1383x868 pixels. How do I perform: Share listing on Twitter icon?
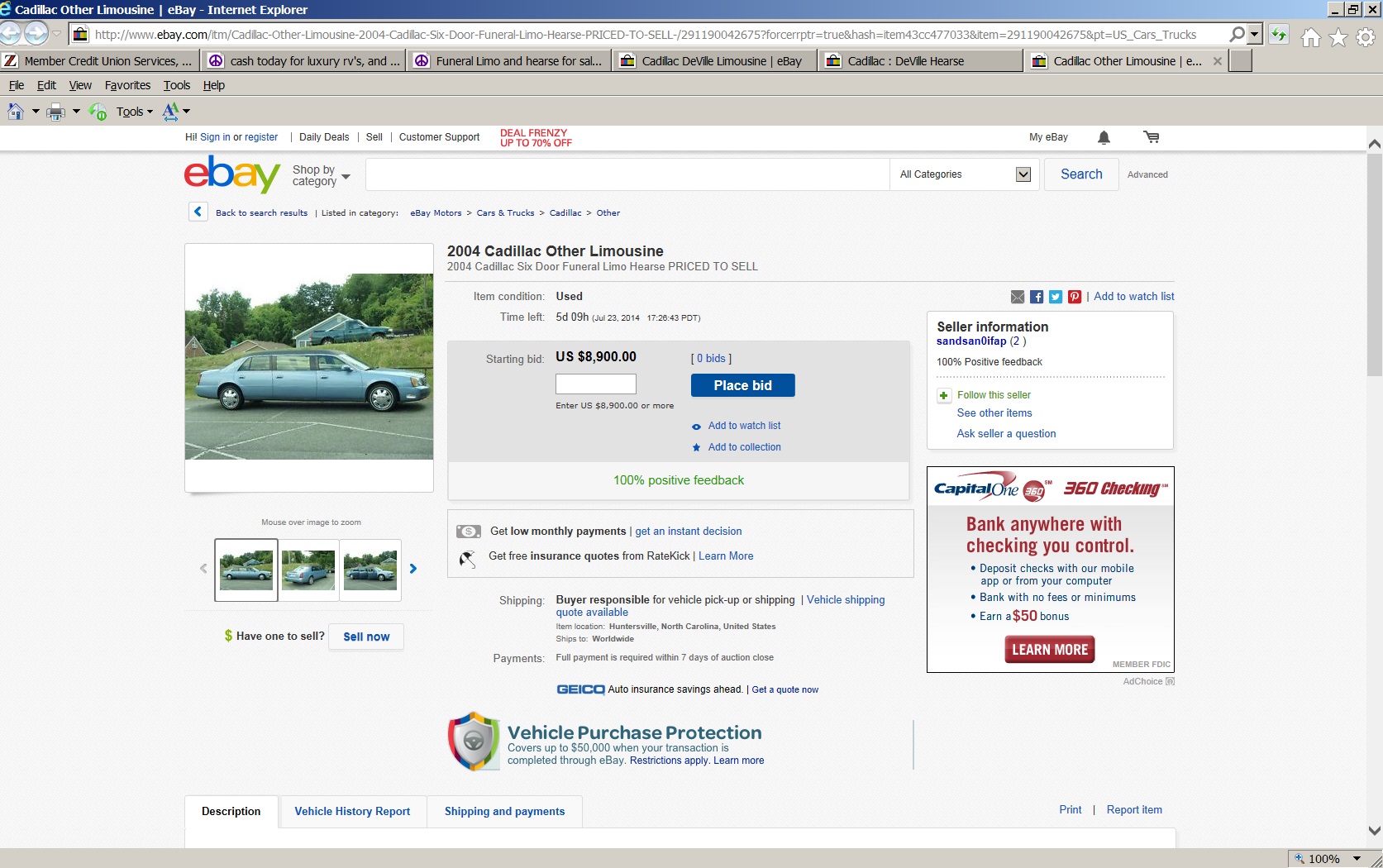[x=1056, y=297]
